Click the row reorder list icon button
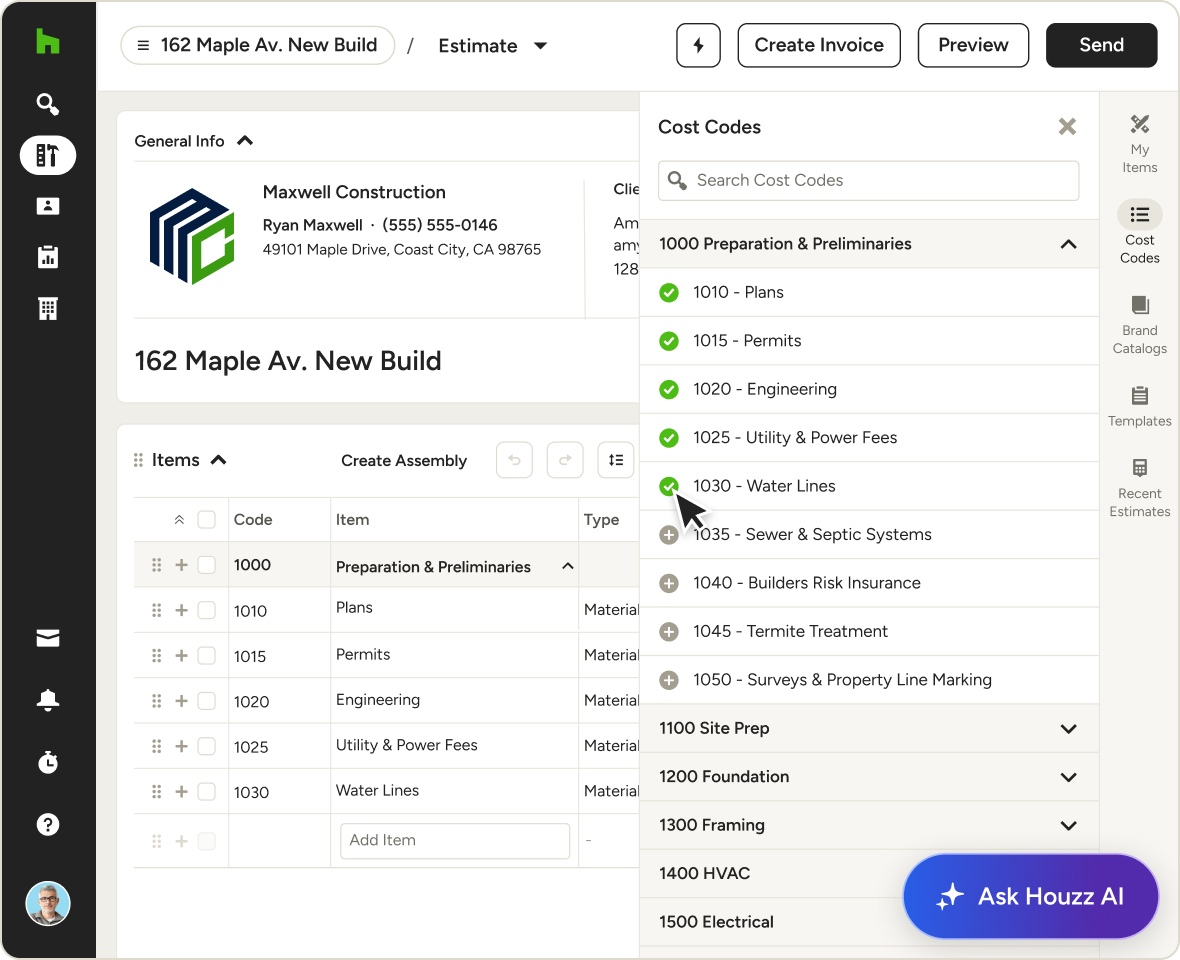The image size is (1180, 960). 616,460
